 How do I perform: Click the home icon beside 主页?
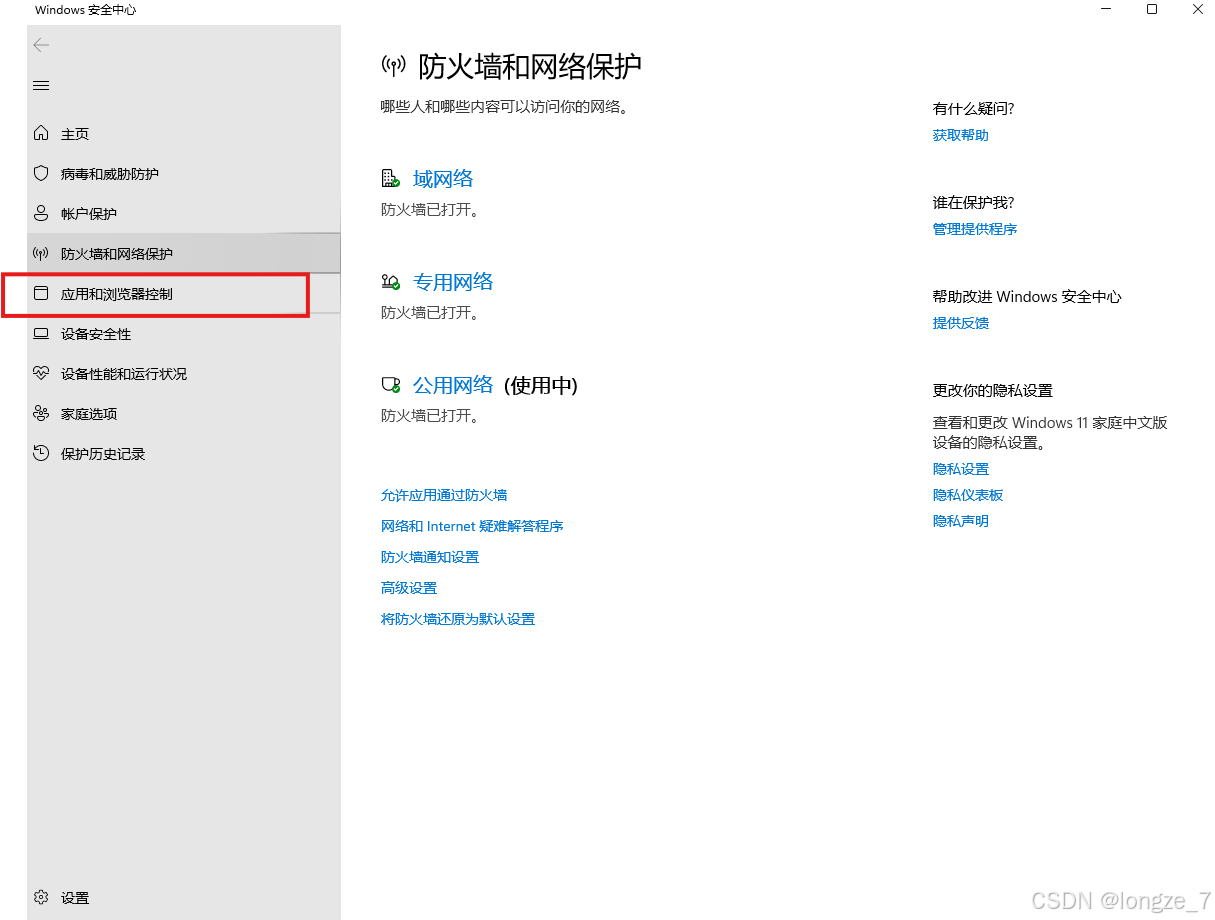click(x=41, y=133)
